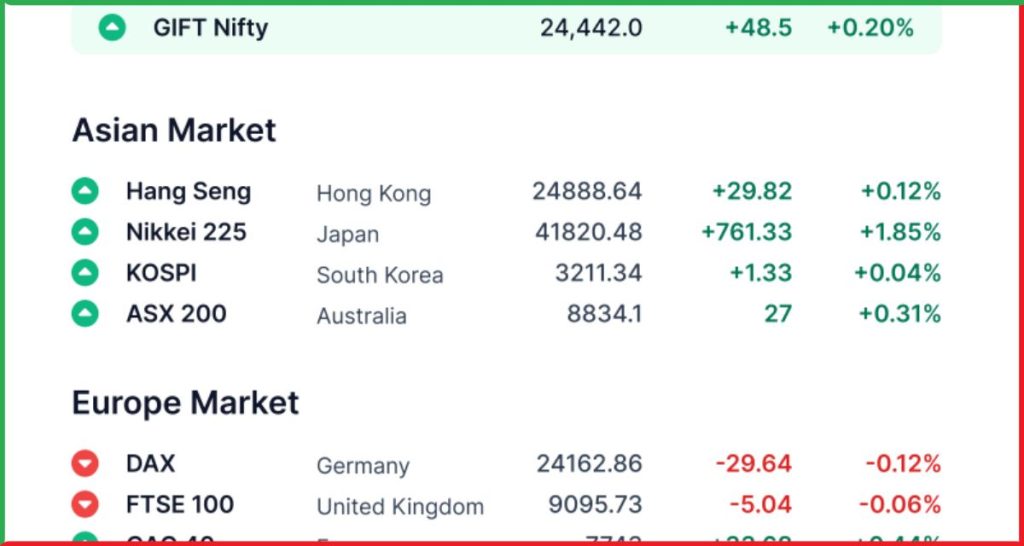Click the Nikkei 225 green up-arrow icon
Viewport: 1024px width, 546px height.
tap(85, 232)
